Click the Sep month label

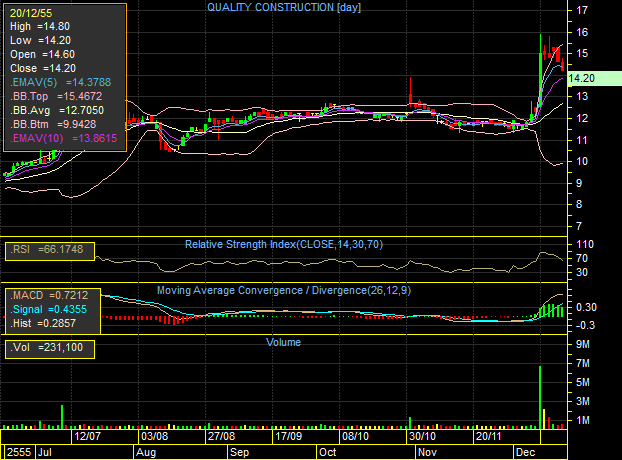coord(240,452)
